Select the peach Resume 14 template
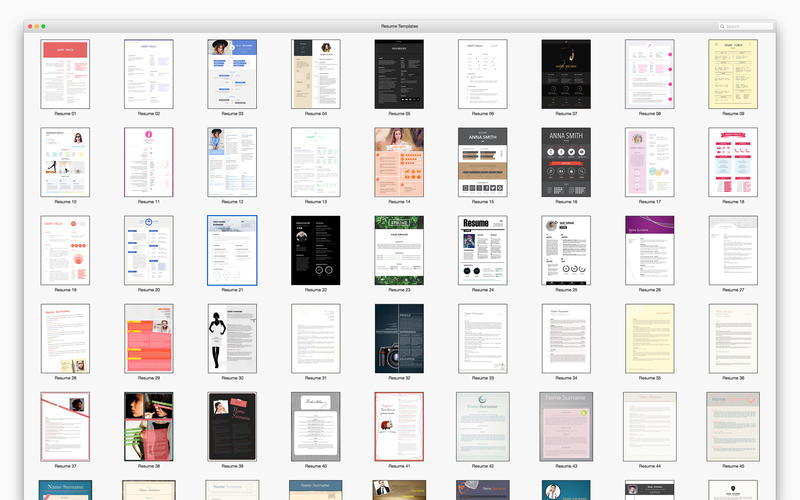The image size is (800, 500). 399,162
